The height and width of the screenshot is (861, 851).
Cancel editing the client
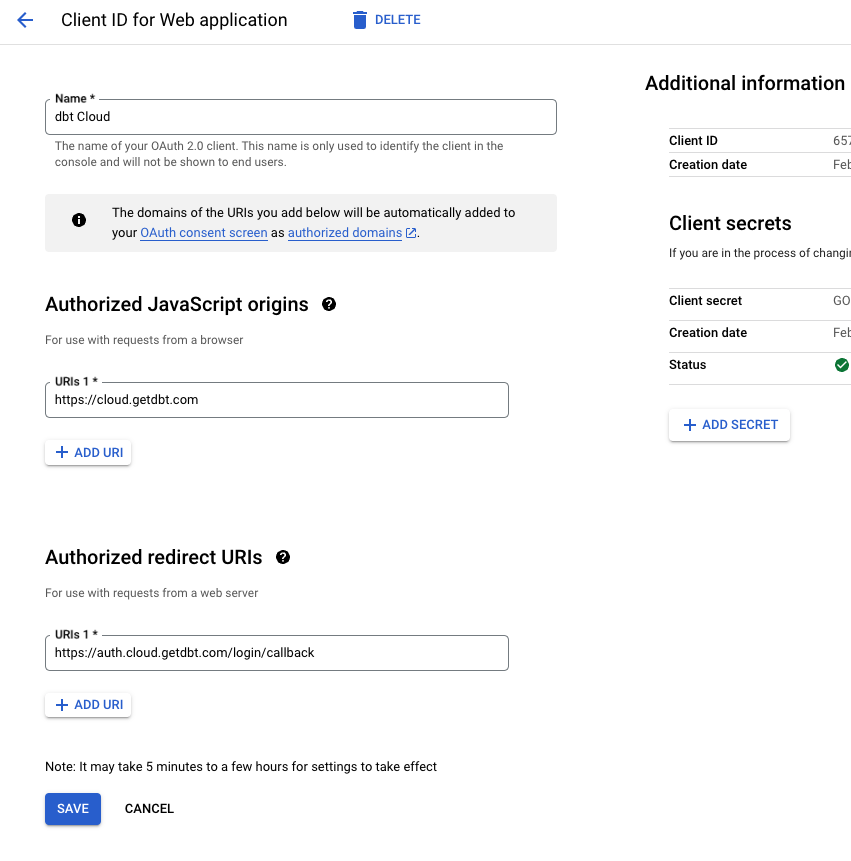(148, 808)
